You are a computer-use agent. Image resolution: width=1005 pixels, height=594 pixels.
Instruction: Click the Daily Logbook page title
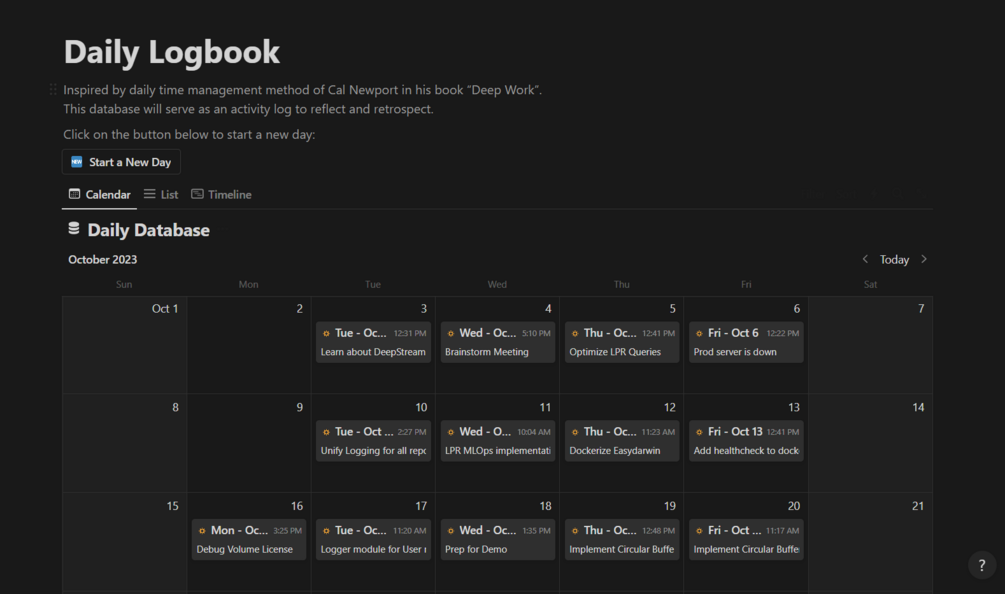click(x=172, y=52)
